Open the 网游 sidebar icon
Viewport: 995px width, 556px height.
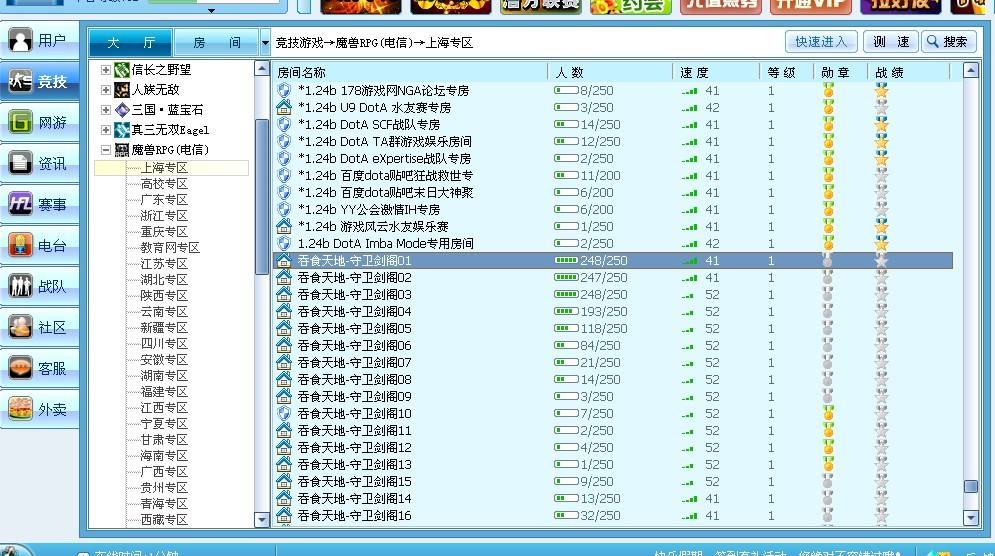[x=20, y=122]
